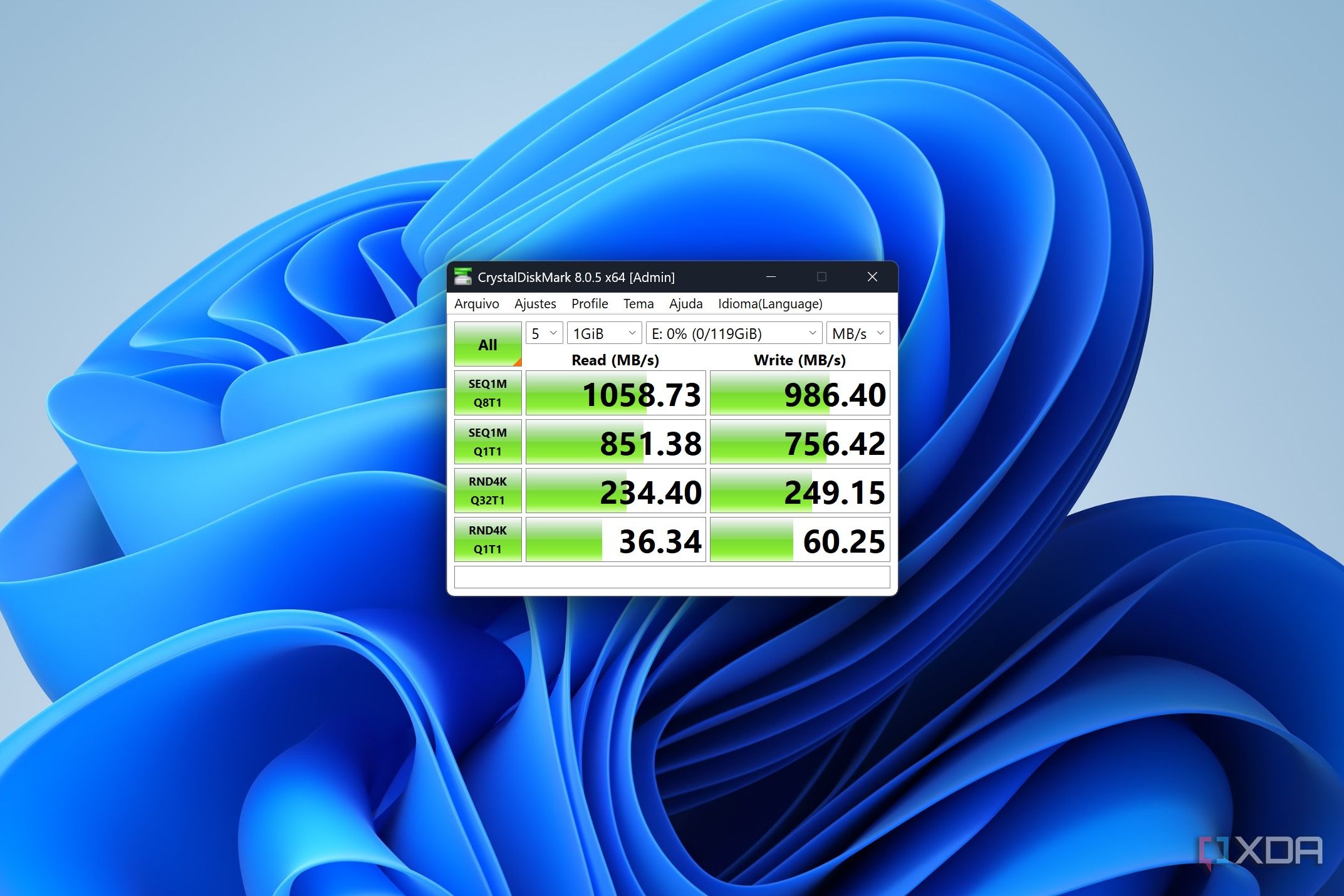Run the RND4K Q32T1 benchmark
Screen dimensions: 1344x896
coord(487,491)
